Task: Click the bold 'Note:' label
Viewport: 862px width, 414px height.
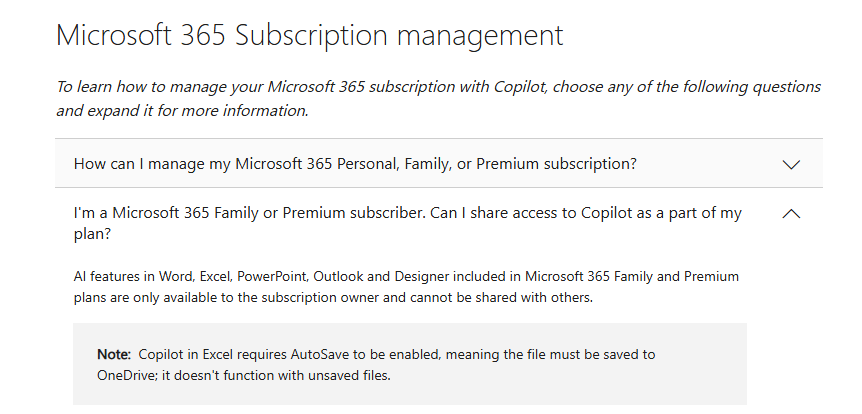Action: (114, 355)
